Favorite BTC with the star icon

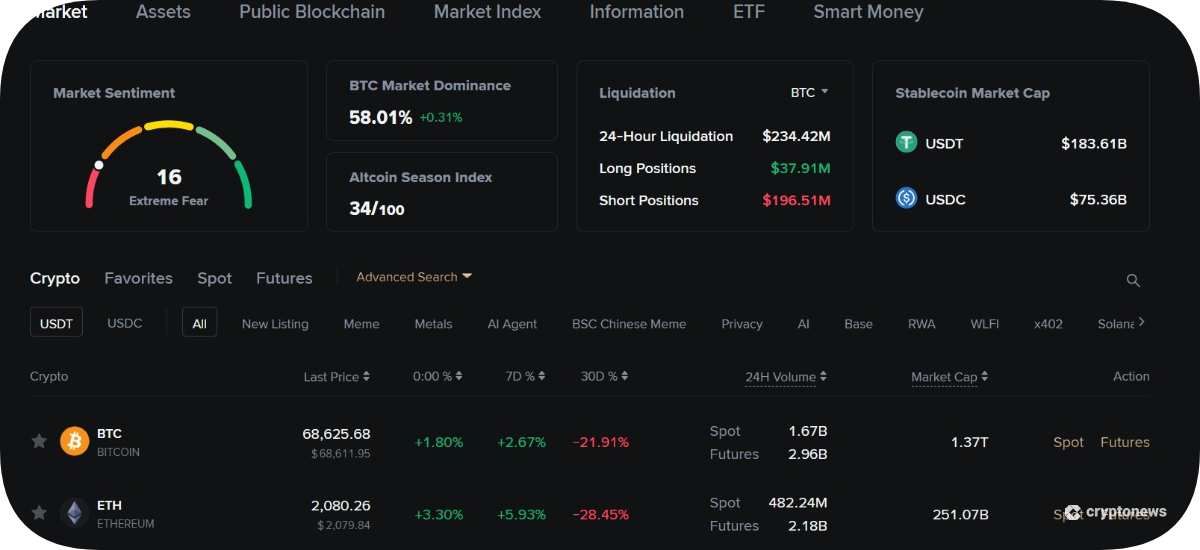click(39, 441)
